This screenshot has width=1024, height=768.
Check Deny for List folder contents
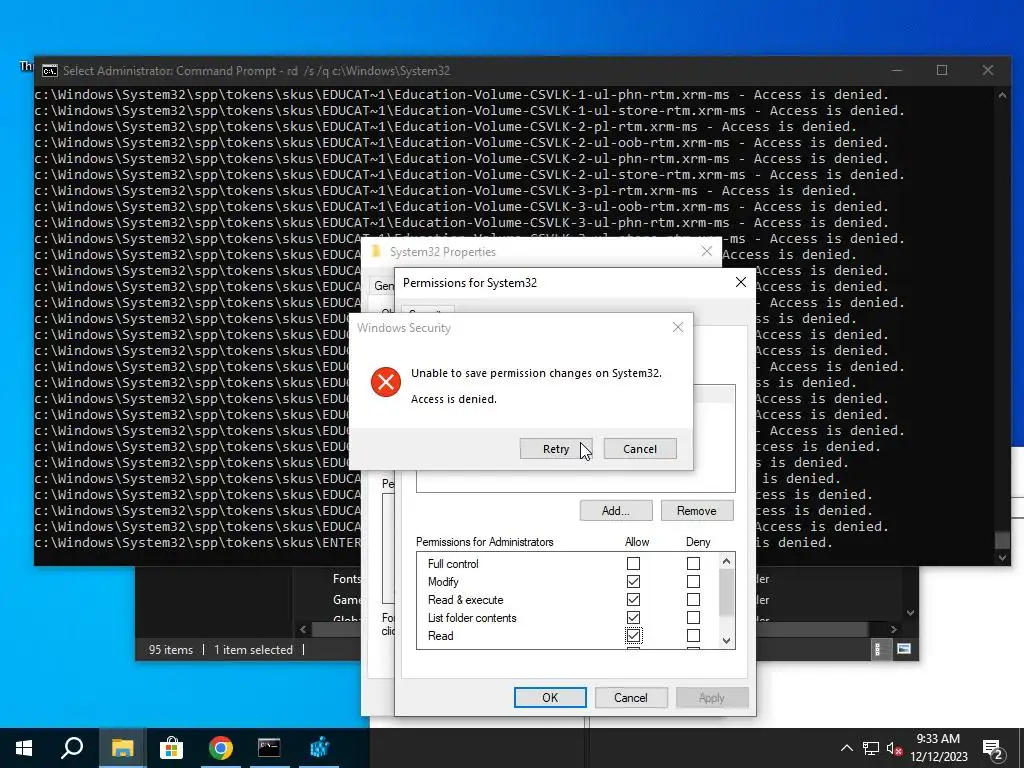tap(693, 617)
